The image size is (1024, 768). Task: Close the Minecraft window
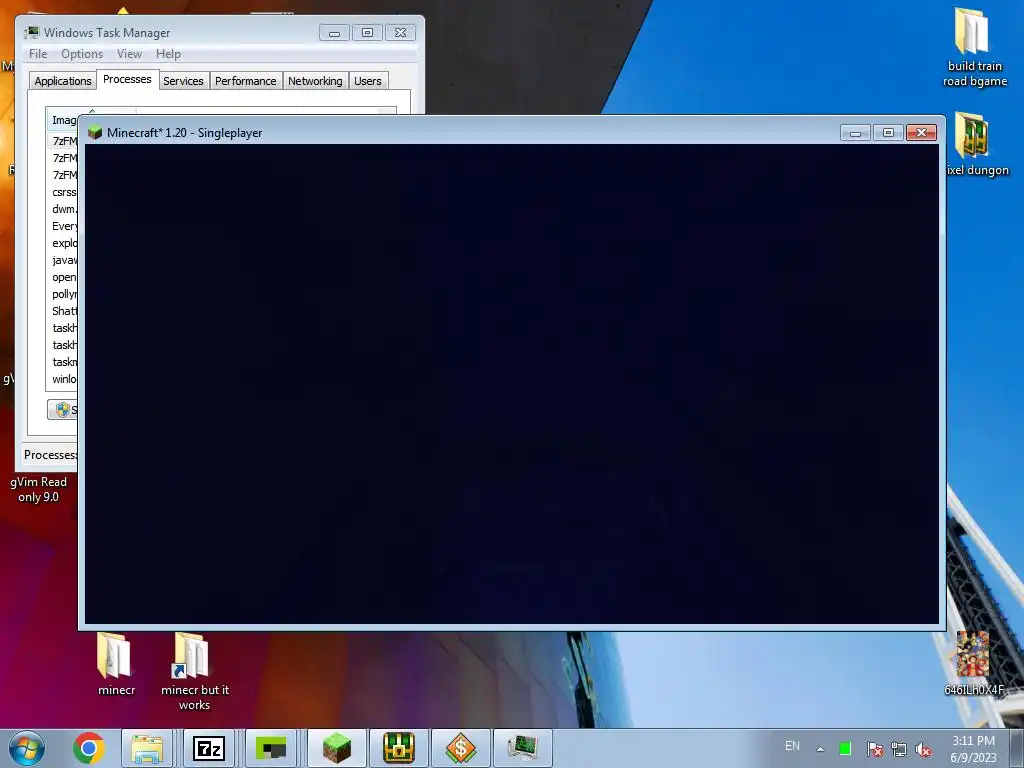pyautogui.click(x=921, y=133)
